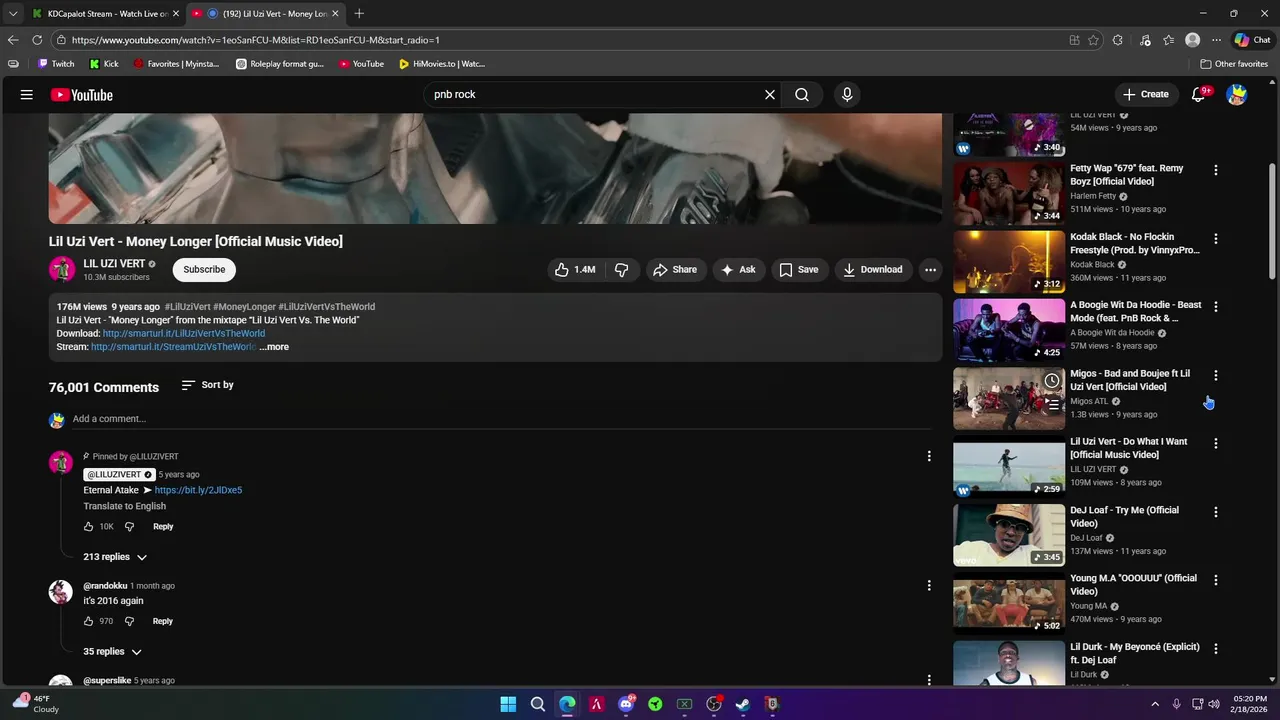Image resolution: width=1280 pixels, height=720 pixels.
Task: Play DeJ Loaf Try Me video
Action: pyautogui.click(x=1009, y=535)
